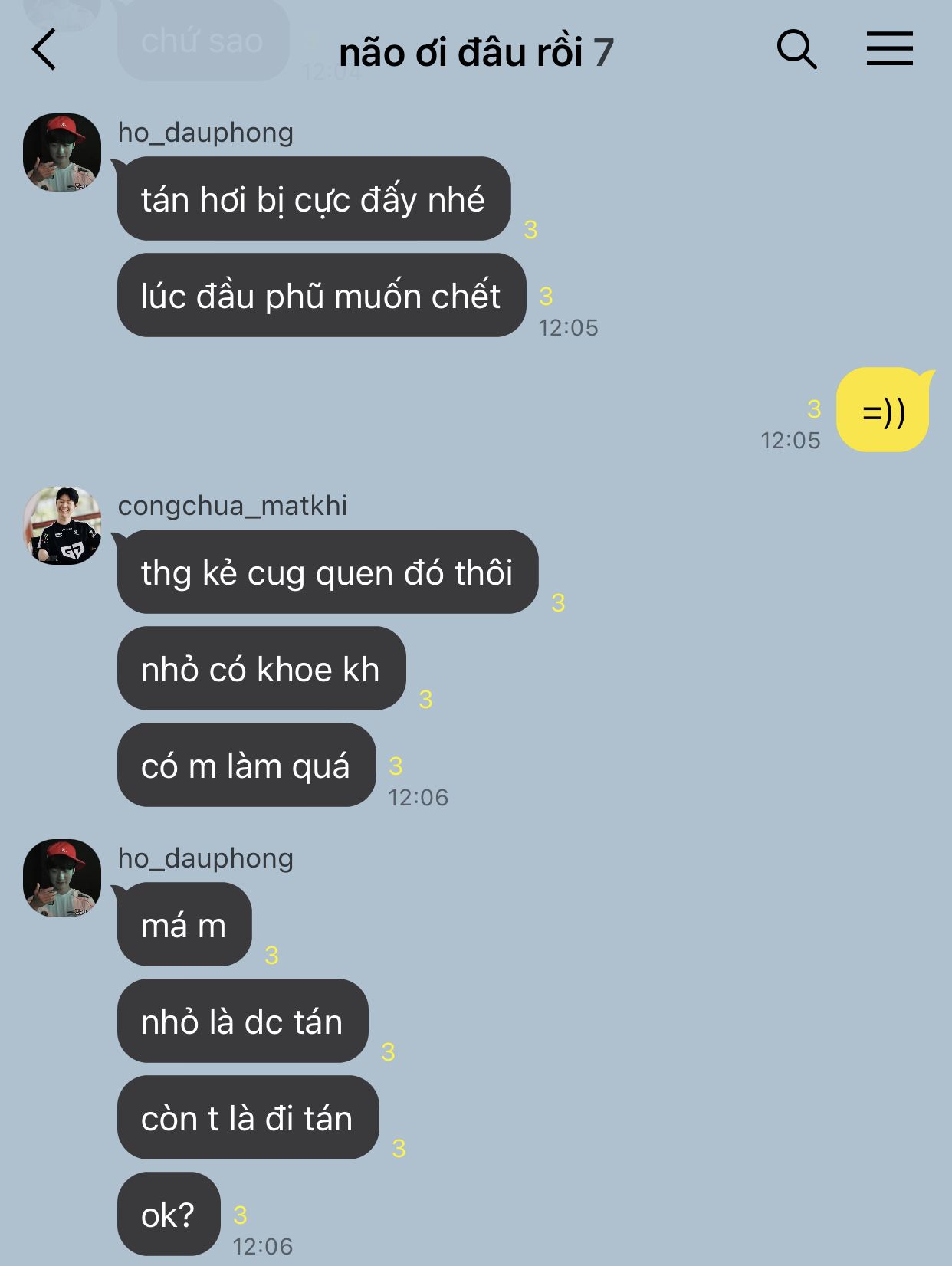Screen dimensions: 952x1266
Task: Tap the "má m" bubble
Action: [184, 924]
